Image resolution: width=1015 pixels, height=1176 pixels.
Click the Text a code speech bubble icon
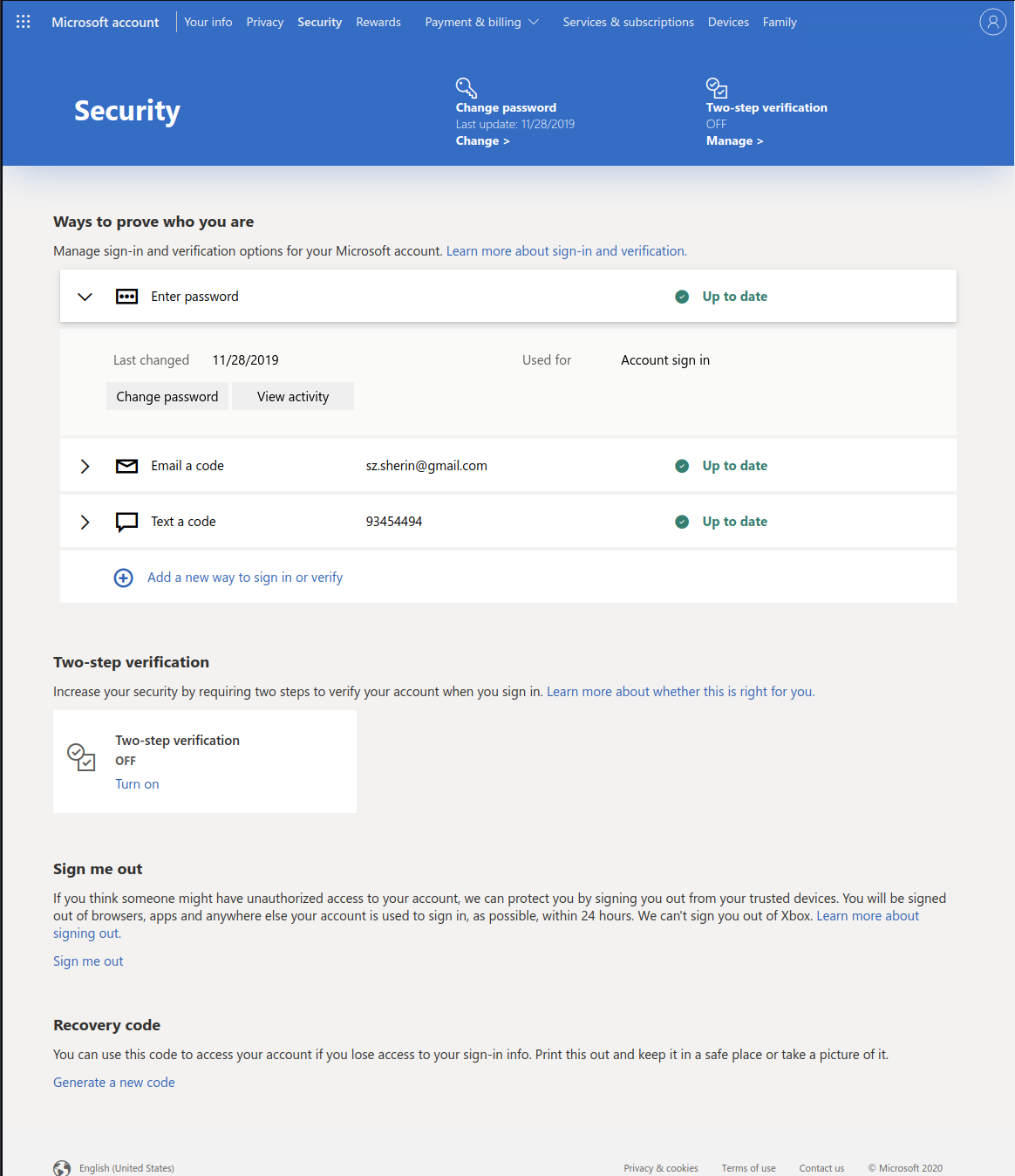[127, 522]
